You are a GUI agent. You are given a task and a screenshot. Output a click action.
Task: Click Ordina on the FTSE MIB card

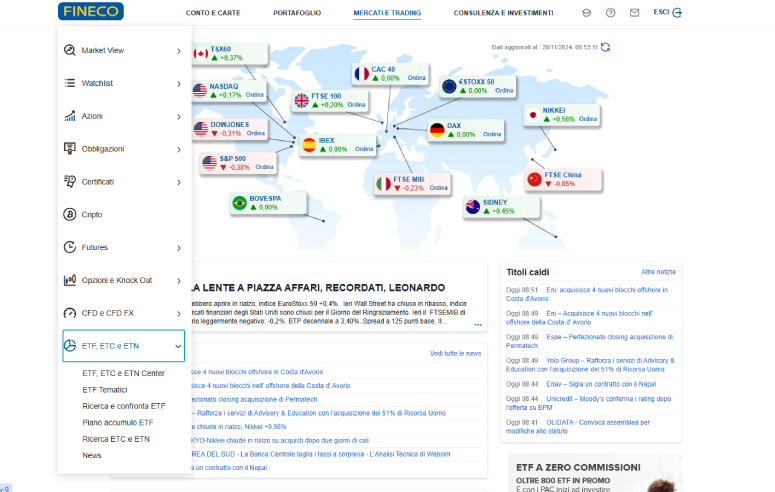[438, 187]
